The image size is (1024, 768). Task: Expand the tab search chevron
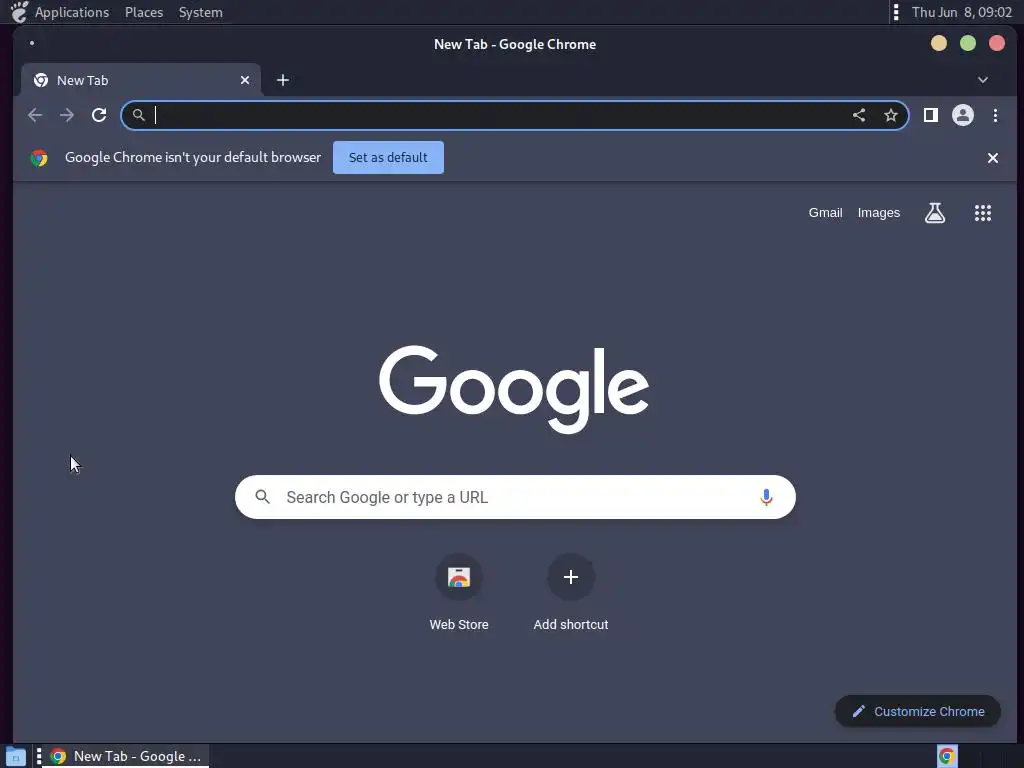pos(983,80)
